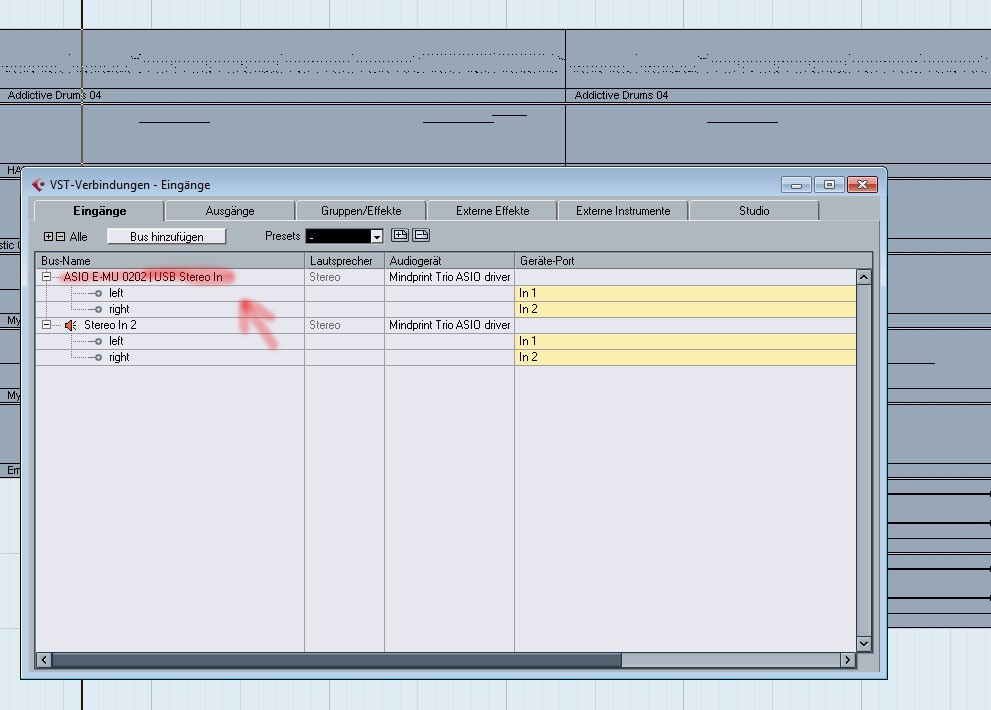Image resolution: width=991 pixels, height=710 pixels.
Task: Open the Externe Instrumente tab
Action: point(623,211)
